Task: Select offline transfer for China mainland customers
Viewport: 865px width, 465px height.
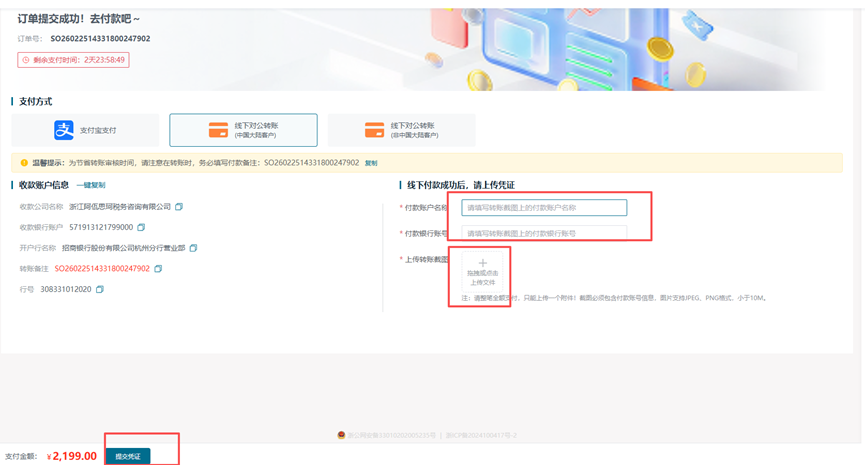Action: click(x=243, y=130)
